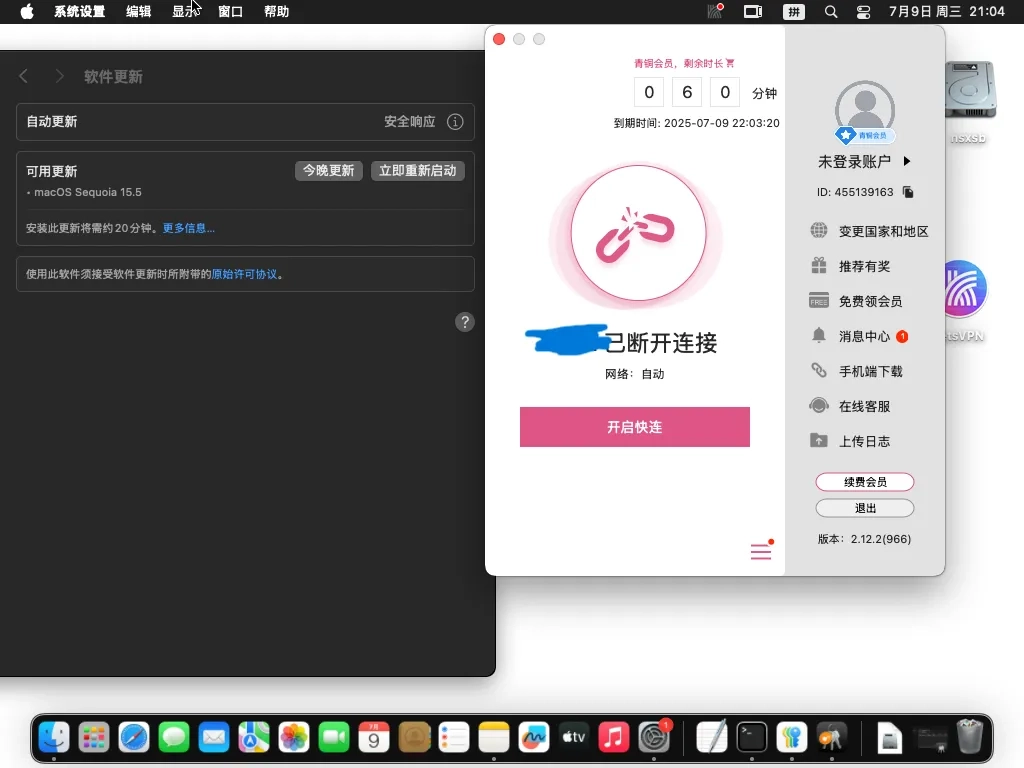The image size is (1024, 768).
Task: Click the 开启快连 button
Action: tap(635, 427)
